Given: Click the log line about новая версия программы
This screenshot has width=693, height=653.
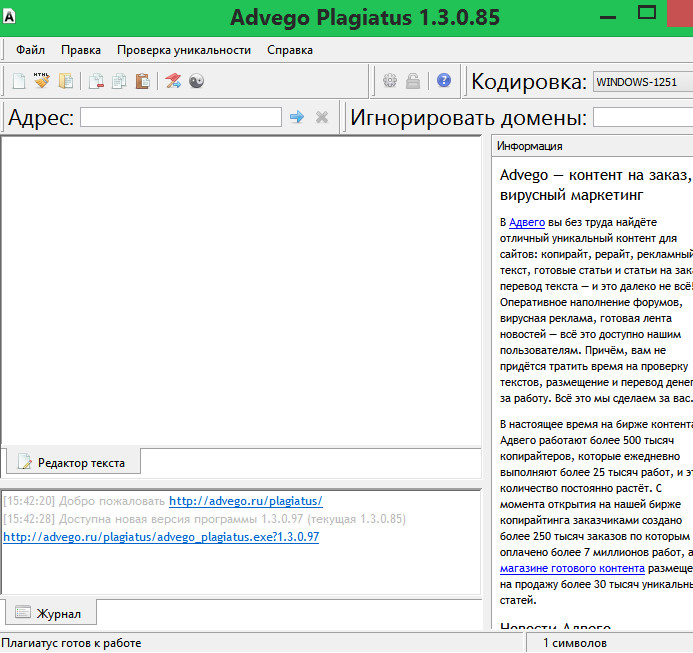Looking at the screenshot, I should click(x=204, y=519).
